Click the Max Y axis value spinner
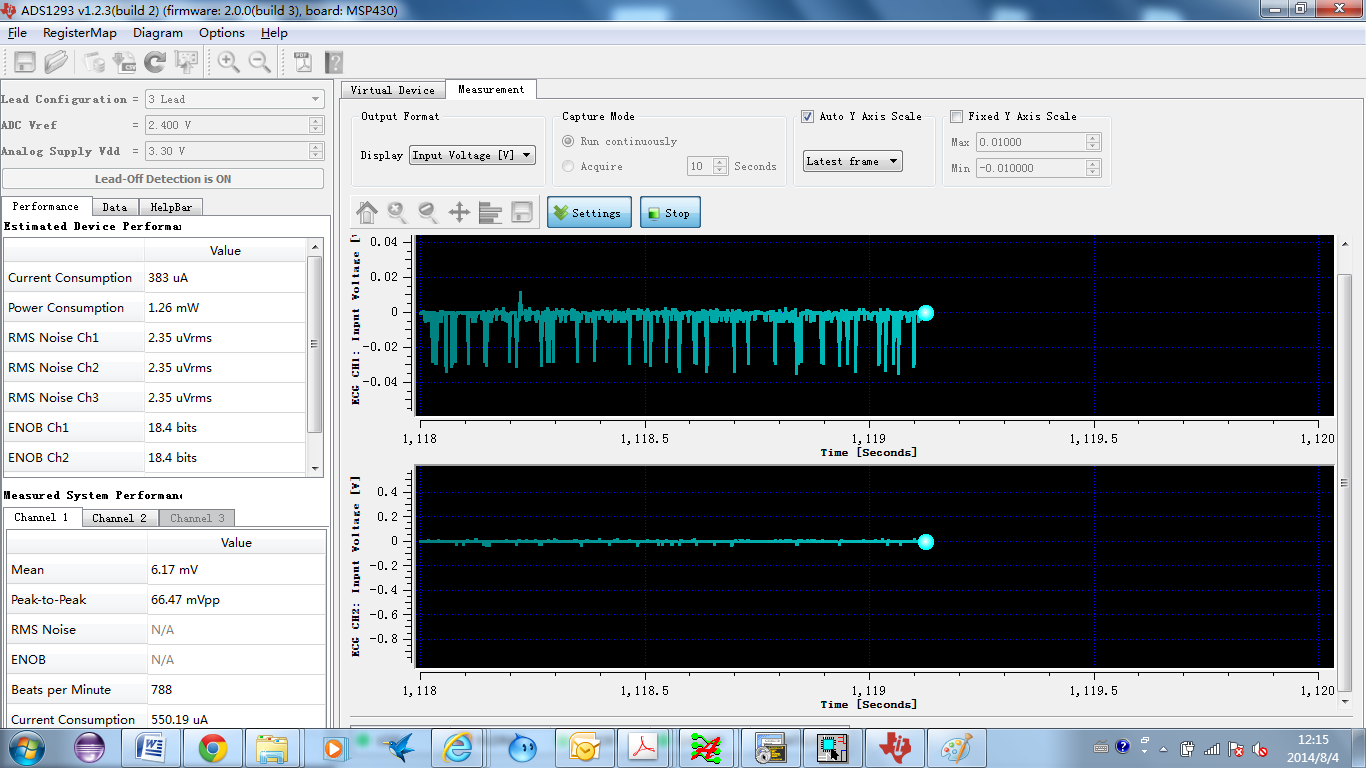Viewport: 1366px width, 768px height. pyautogui.click(x=1093, y=142)
